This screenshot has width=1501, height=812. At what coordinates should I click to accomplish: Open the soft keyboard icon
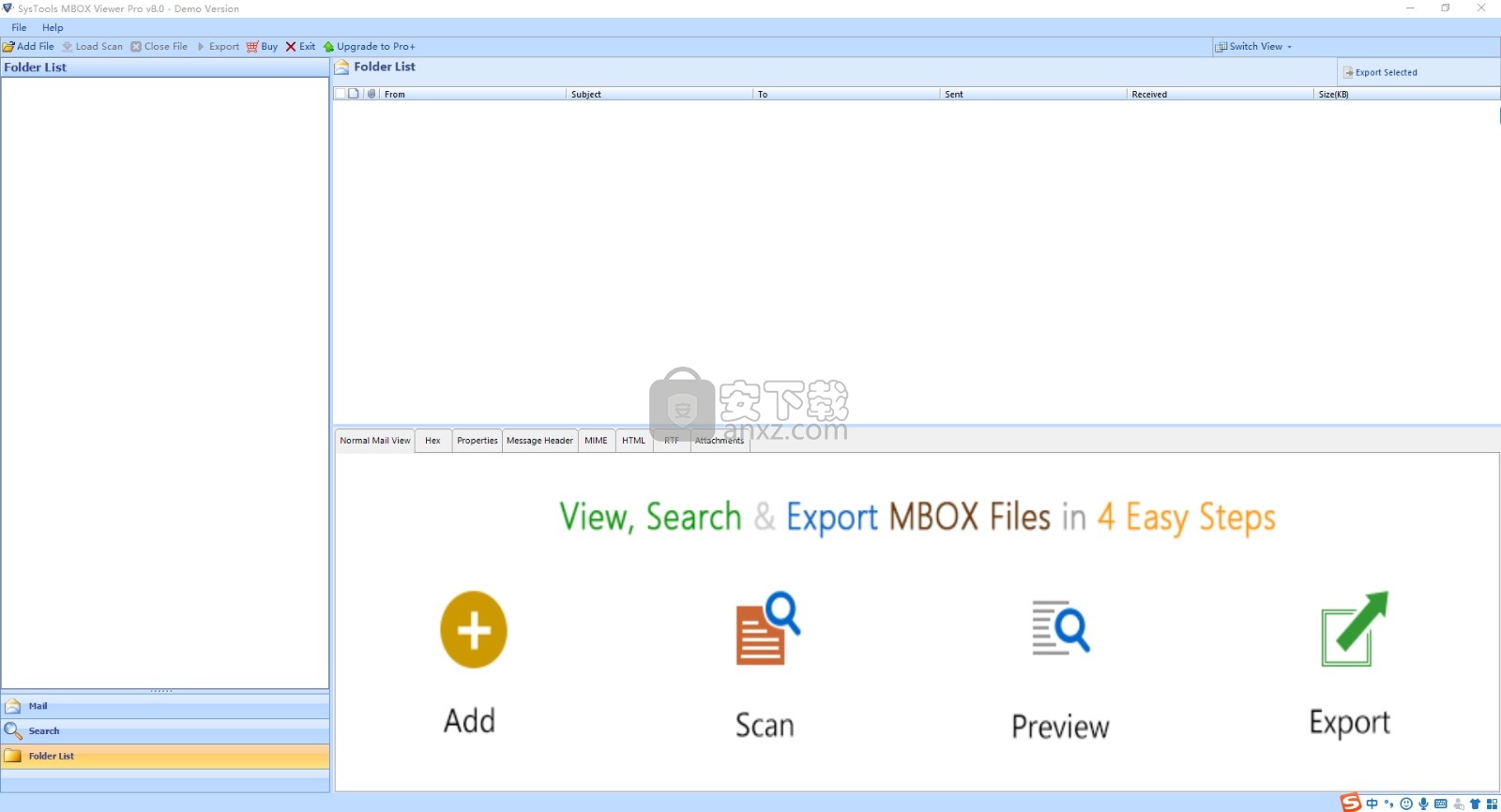tap(1441, 804)
